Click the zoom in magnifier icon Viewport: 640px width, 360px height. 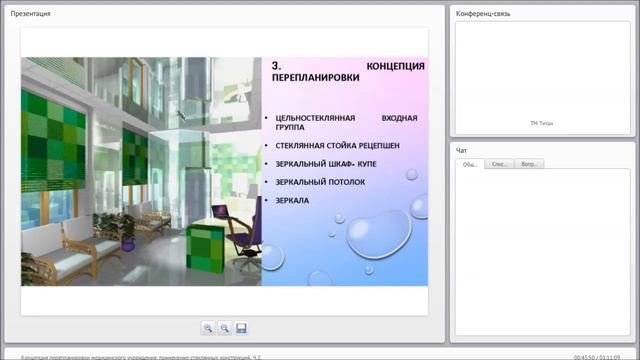[x=208, y=328]
